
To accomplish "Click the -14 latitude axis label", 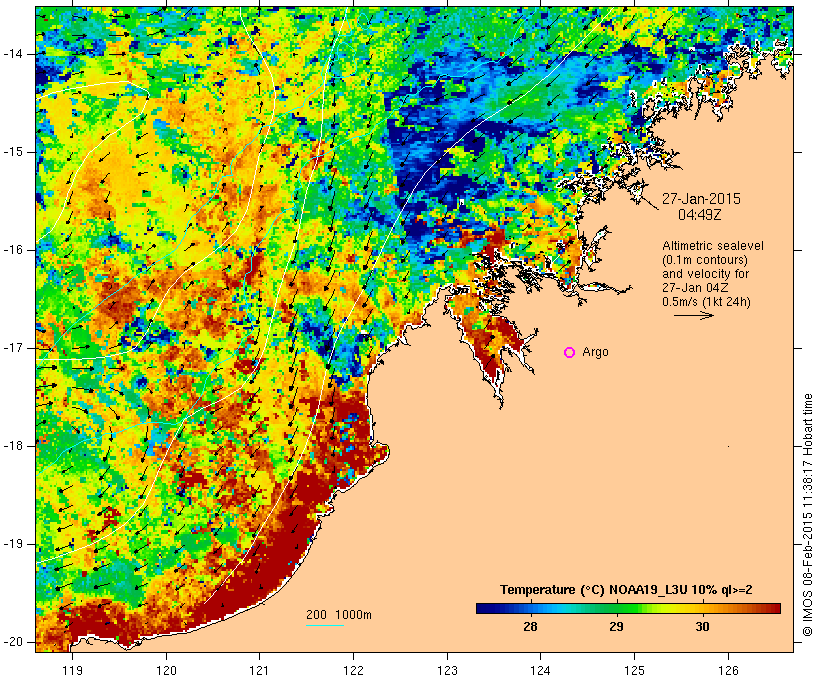I will tap(13, 54).
